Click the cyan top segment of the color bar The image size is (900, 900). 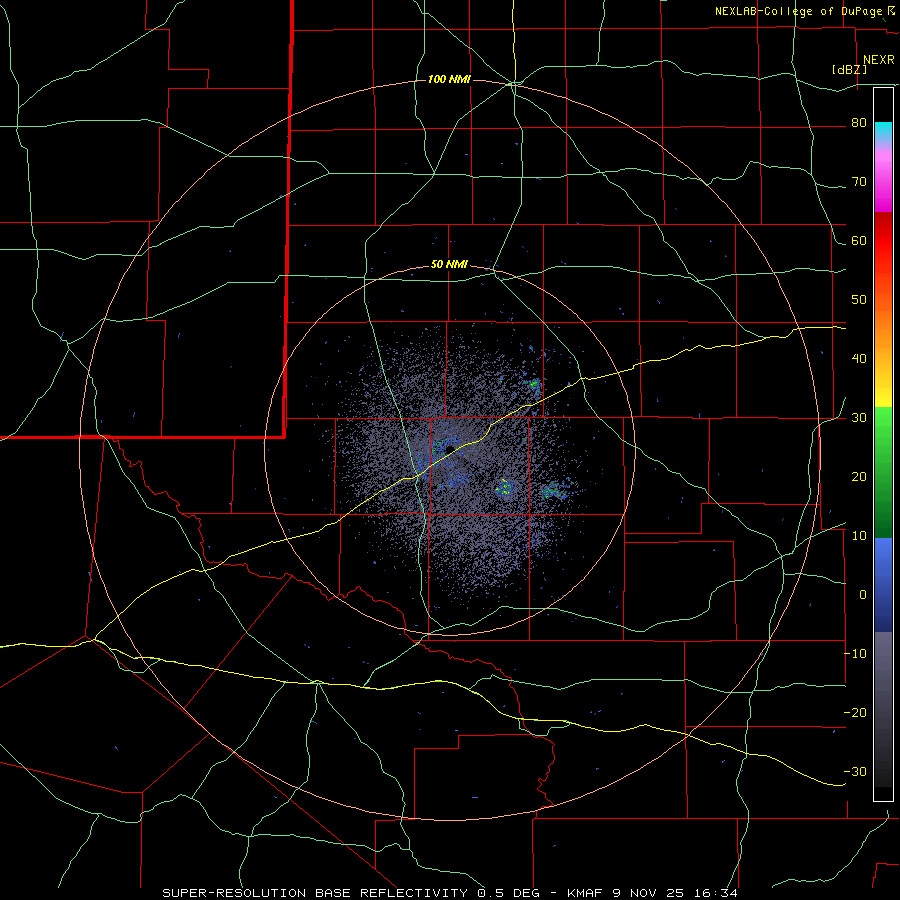tap(883, 132)
